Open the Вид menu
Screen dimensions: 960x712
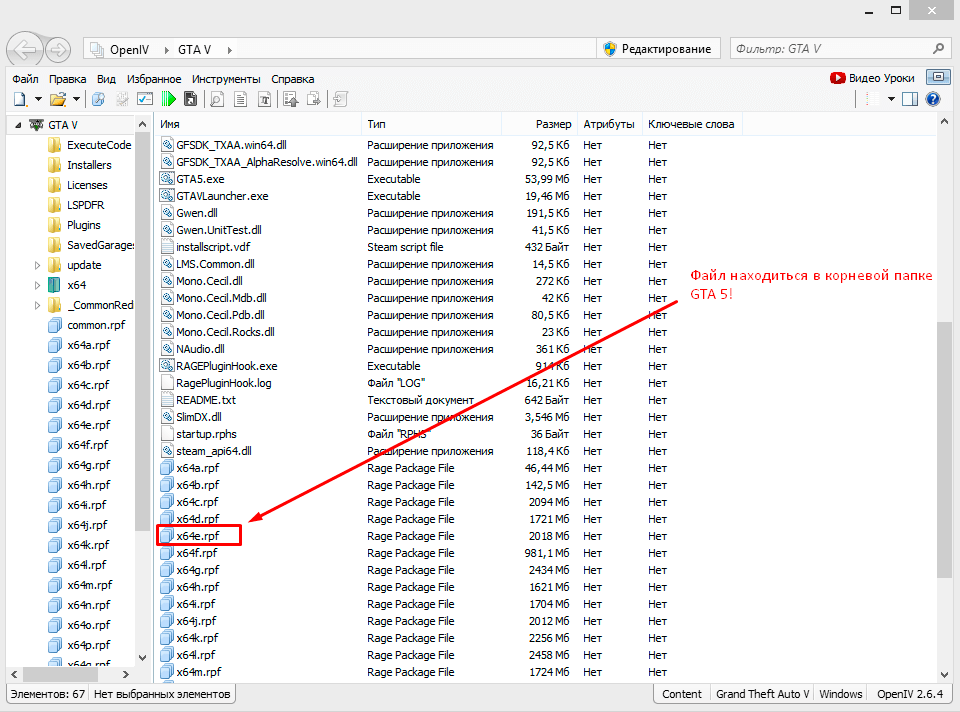click(106, 79)
